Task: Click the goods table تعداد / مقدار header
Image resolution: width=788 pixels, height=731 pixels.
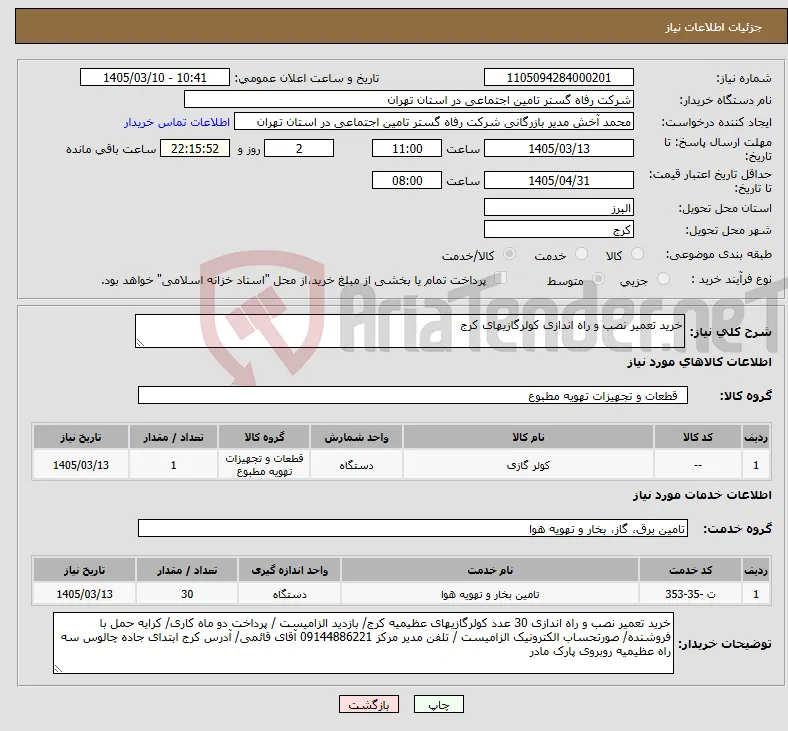Action: point(173,437)
